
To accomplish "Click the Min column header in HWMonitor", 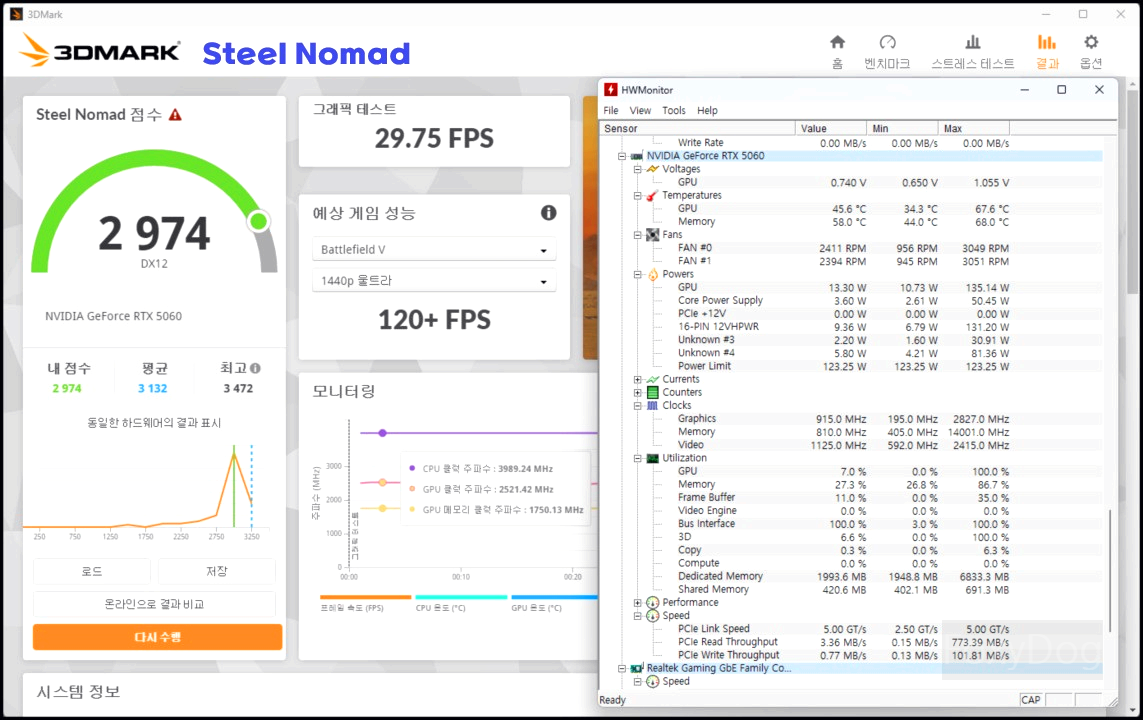I will click(902, 128).
